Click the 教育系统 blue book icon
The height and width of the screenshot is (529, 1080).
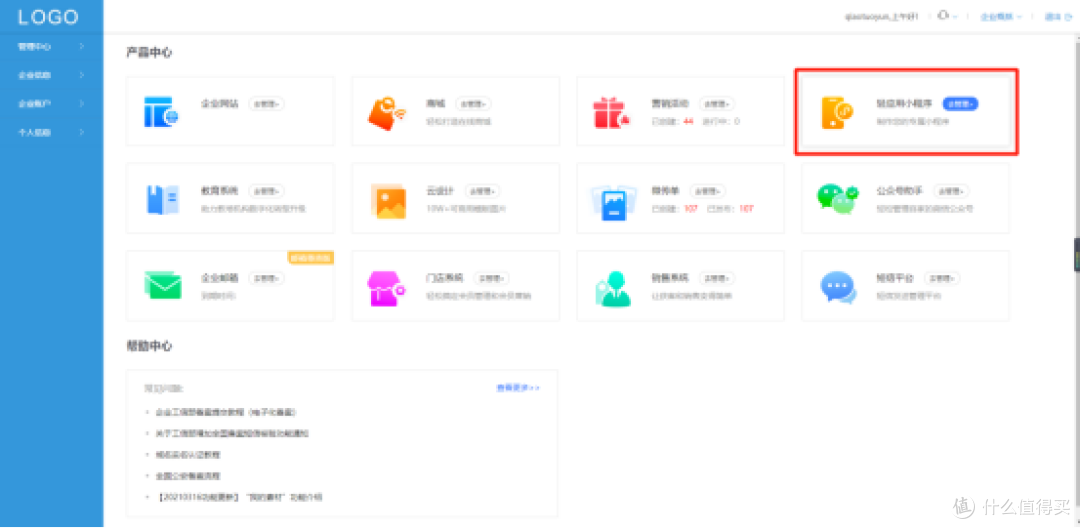point(163,200)
